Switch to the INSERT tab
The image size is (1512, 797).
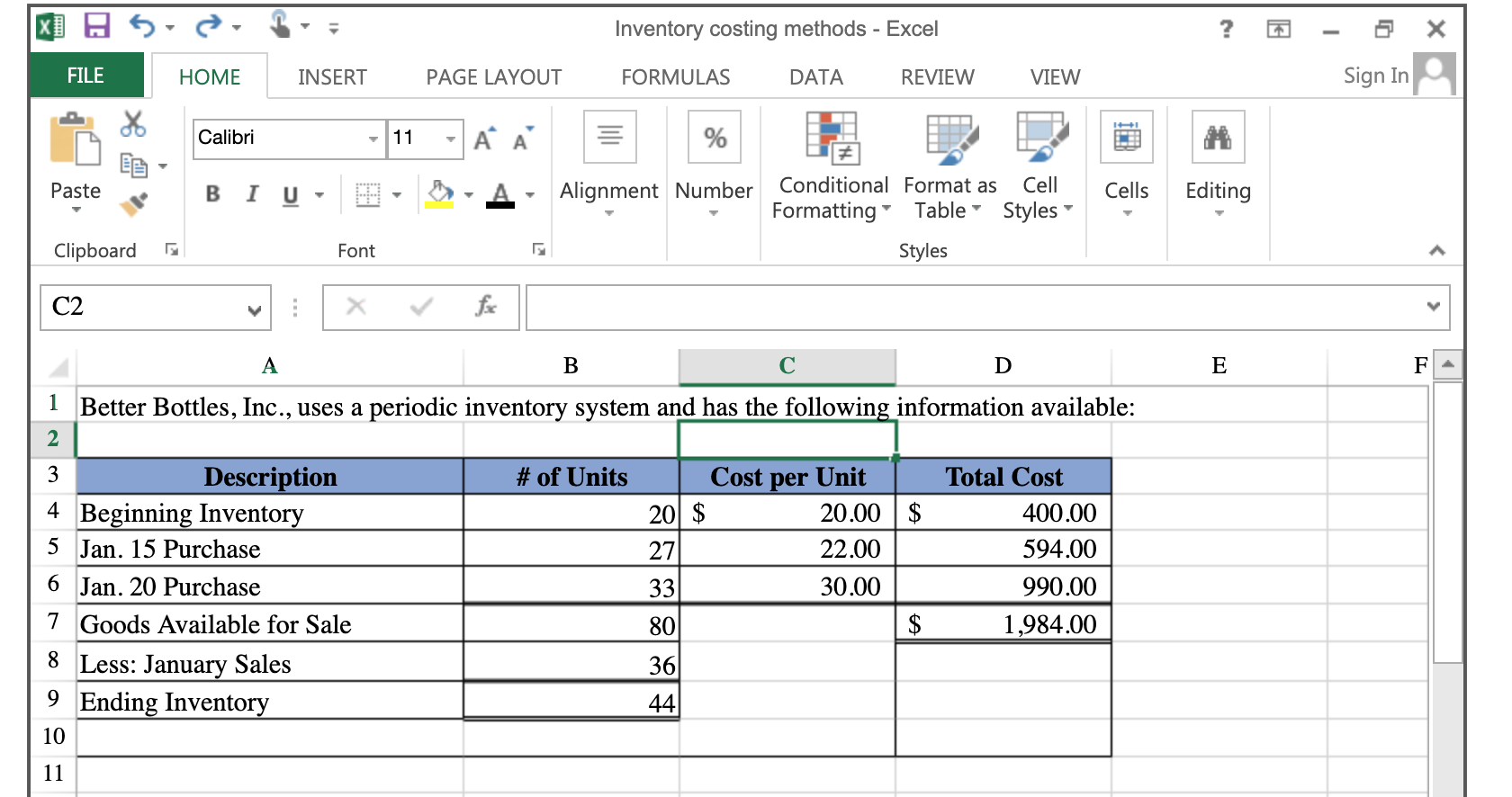[332, 77]
